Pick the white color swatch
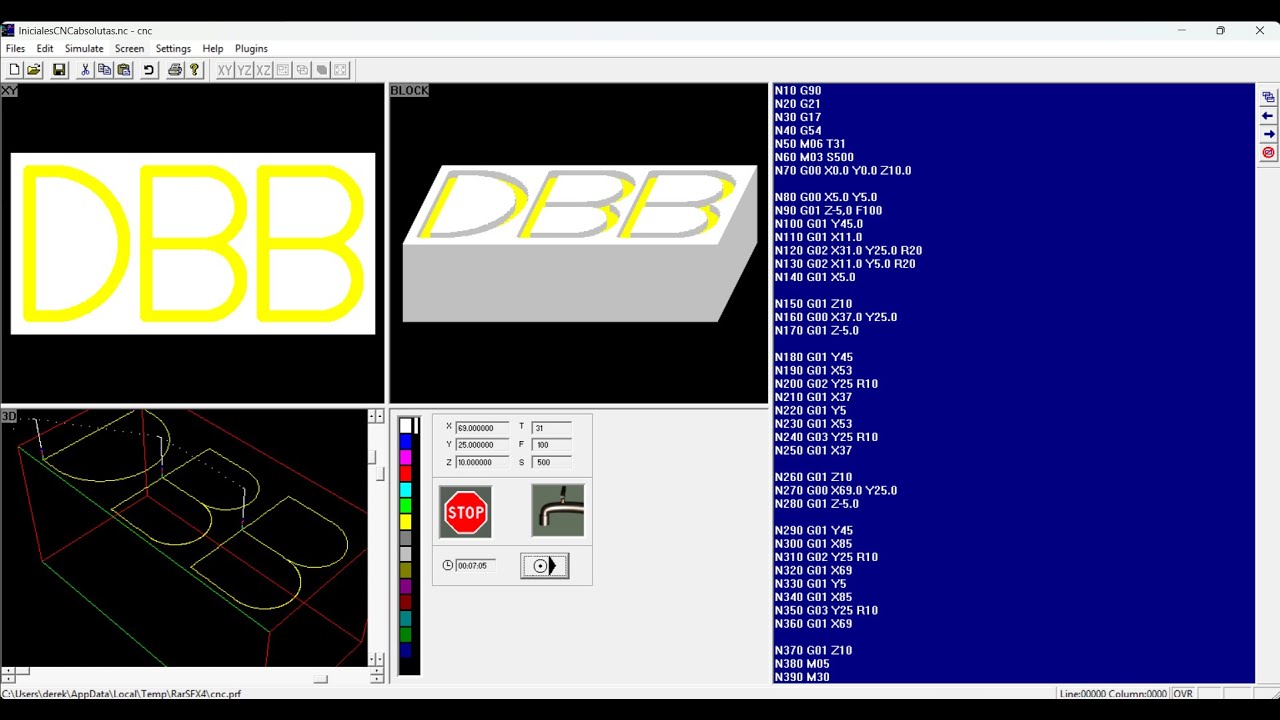The image size is (1280, 720). pos(405,425)
